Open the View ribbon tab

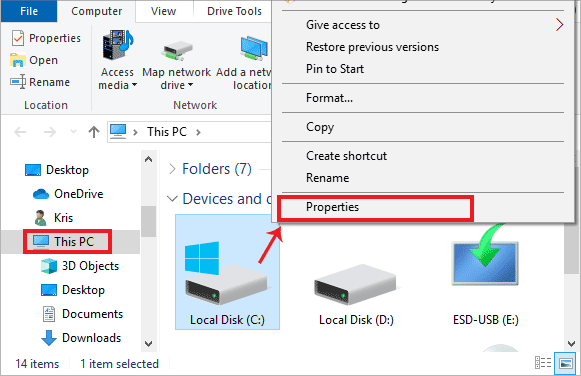click(x=163, y=11)
